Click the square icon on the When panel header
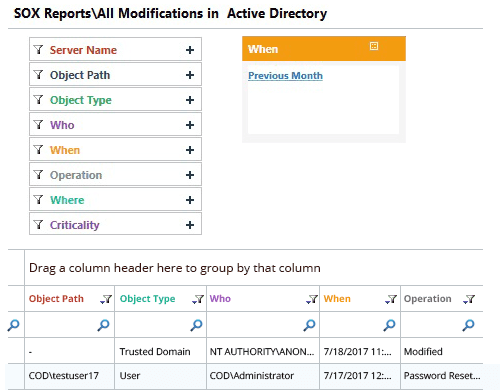The height and width of the screenshot is (390, 500). [374, 46]
